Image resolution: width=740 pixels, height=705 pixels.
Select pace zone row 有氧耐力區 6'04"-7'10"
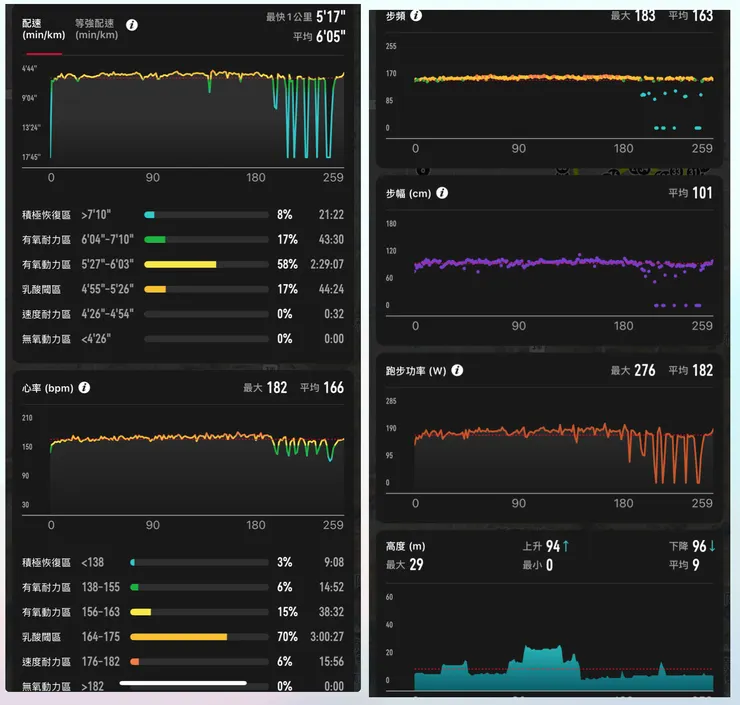(x=183, y=239)
